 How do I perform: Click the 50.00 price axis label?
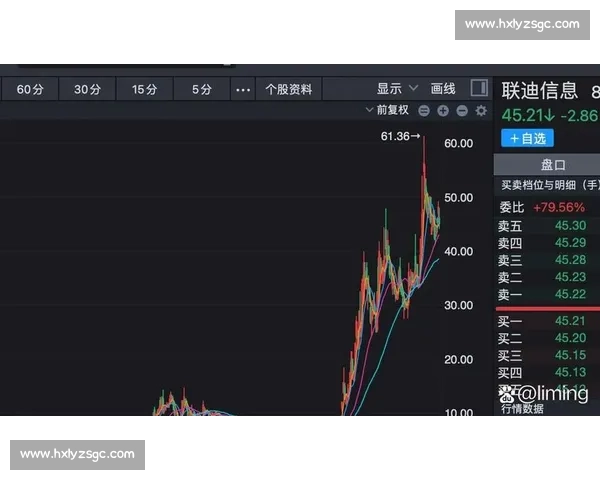[x=458, y=198]
